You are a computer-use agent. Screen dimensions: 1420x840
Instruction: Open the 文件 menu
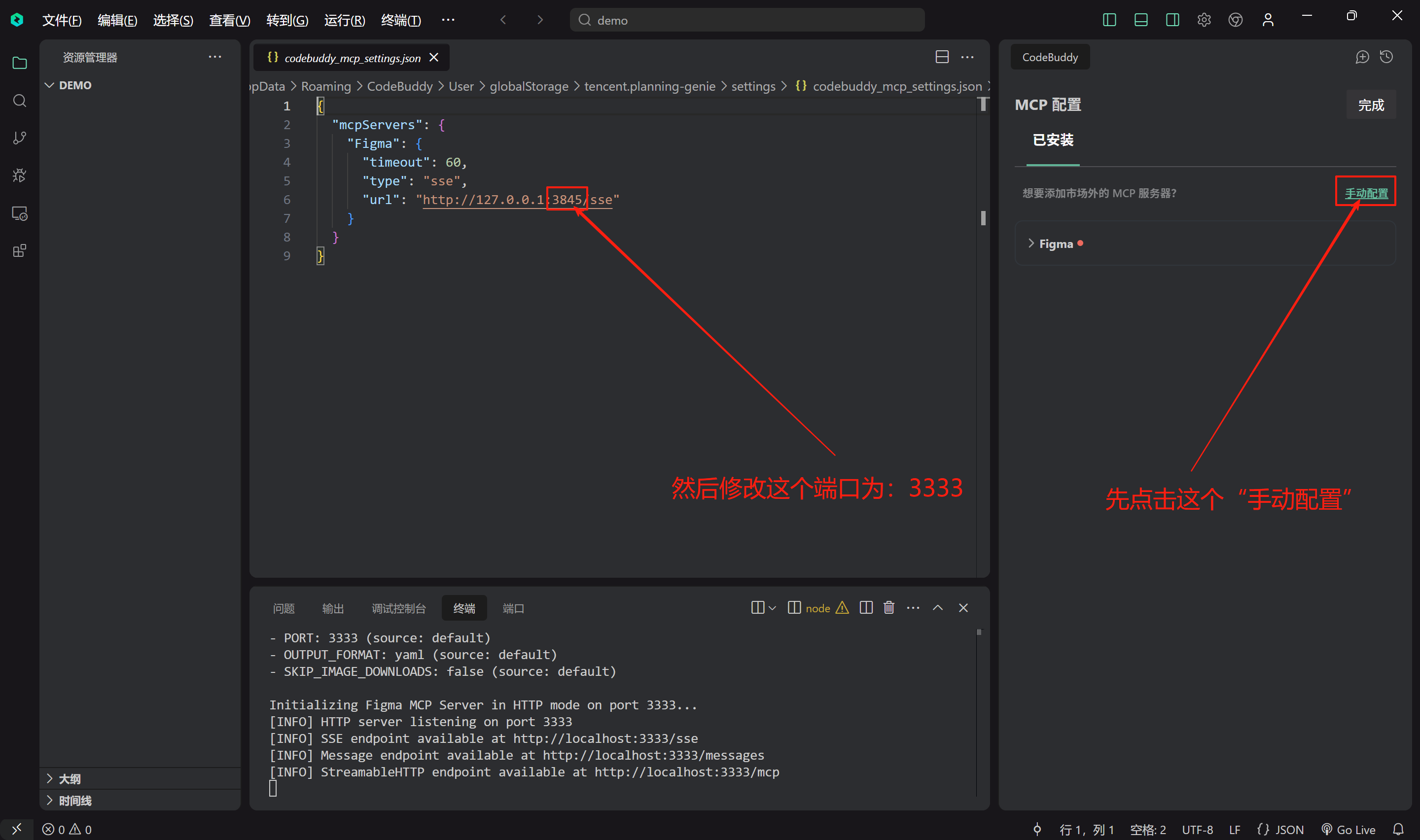click(62, 20)
